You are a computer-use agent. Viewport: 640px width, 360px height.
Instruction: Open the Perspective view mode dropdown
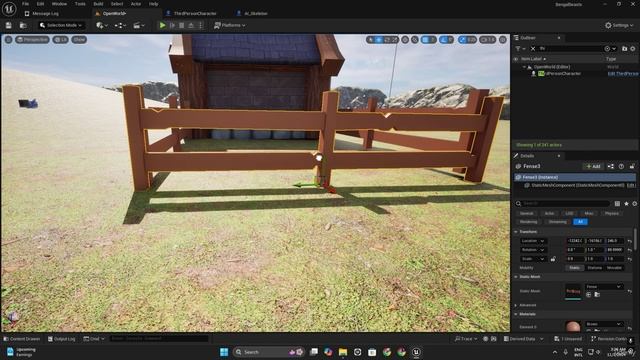point(32,40)
